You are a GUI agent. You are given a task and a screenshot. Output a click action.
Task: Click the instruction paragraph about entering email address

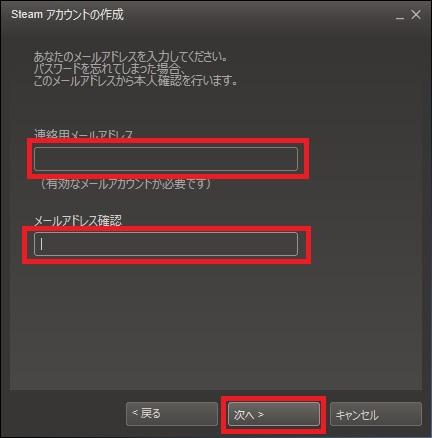point(135,69)
